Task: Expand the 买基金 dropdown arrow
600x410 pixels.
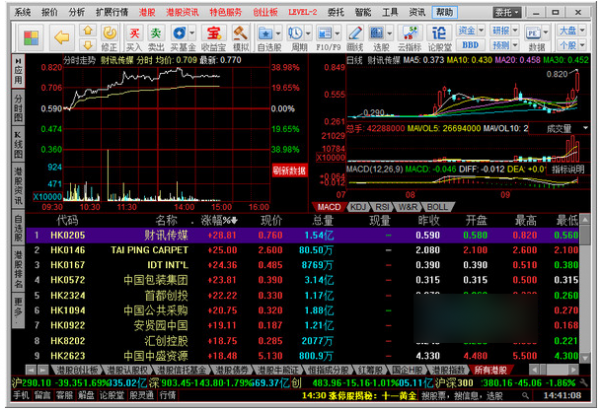Action: [x=192, y=33]
